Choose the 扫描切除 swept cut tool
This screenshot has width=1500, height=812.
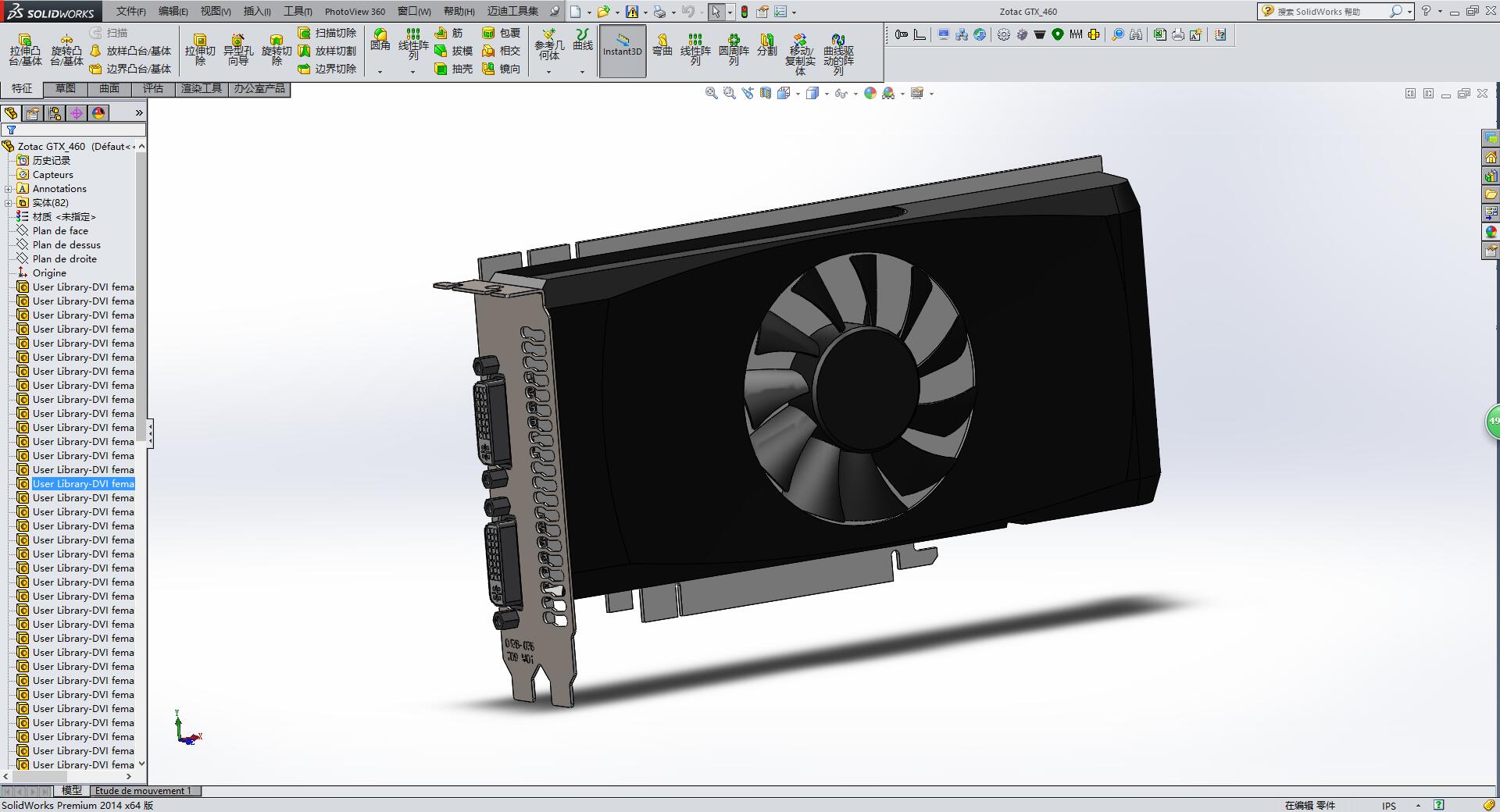pos(327,33)
